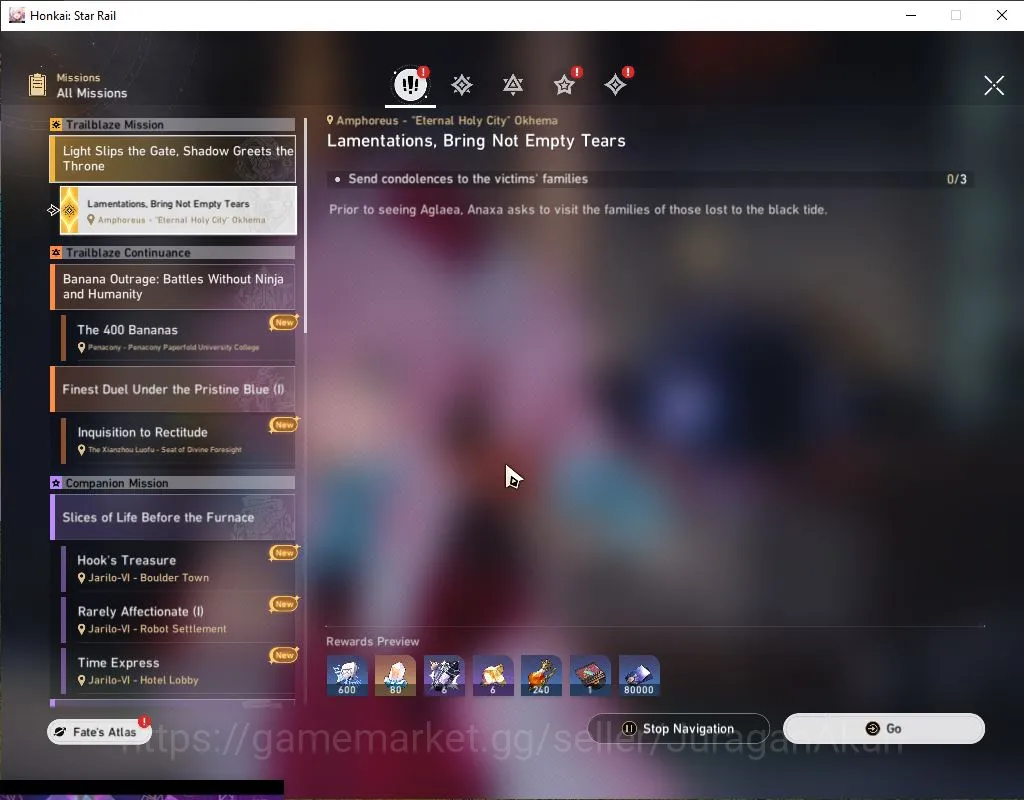Image resolution: width=1024 pixels, height=800 pixels.
Task: Click the Trailblaze EXP reward icon showing 600
Action: [x=347, y=676]
